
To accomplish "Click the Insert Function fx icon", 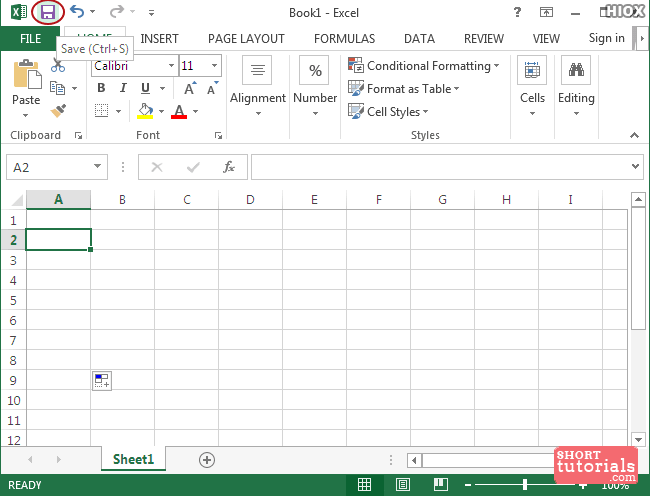I will (229, 167).
